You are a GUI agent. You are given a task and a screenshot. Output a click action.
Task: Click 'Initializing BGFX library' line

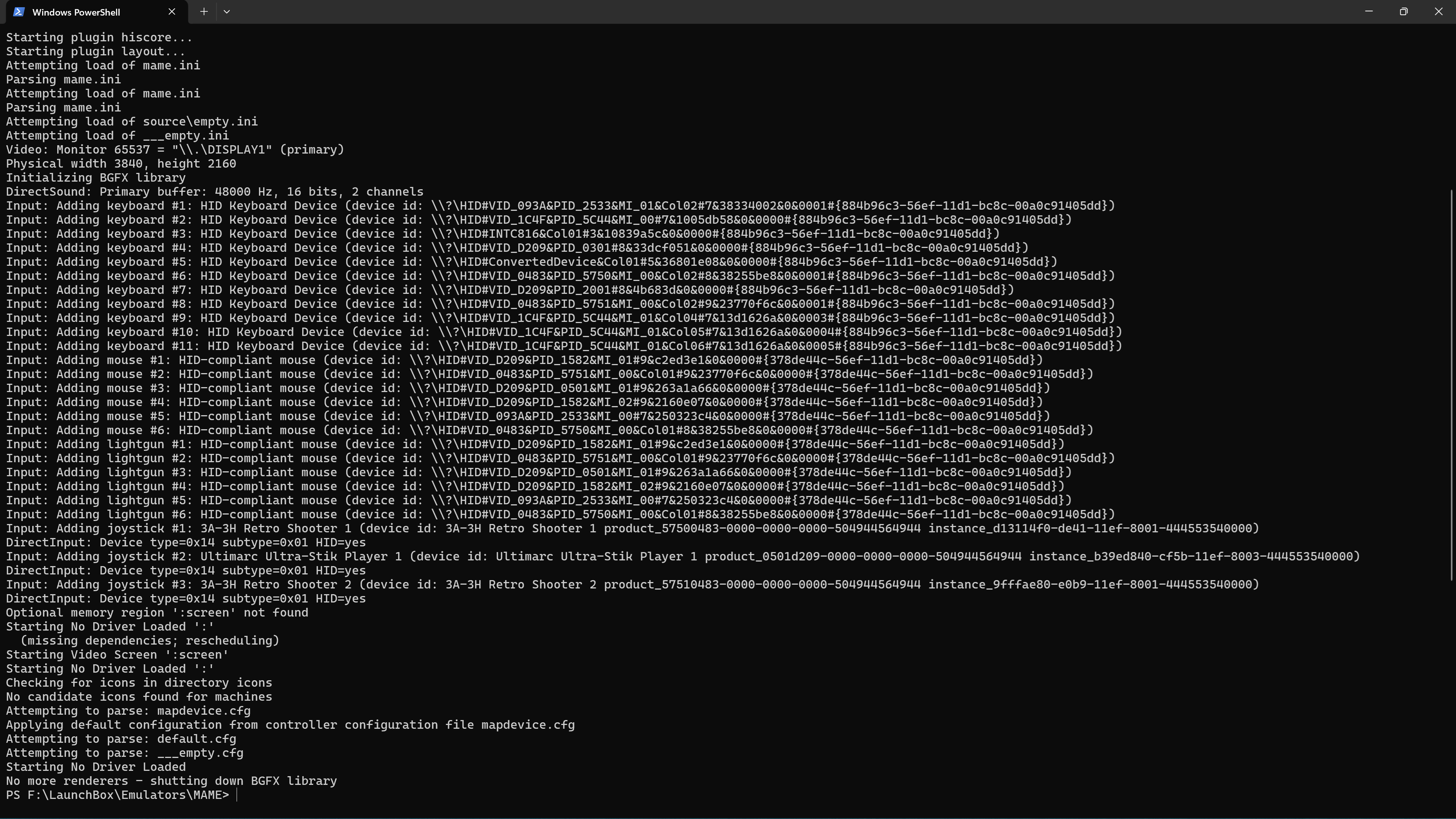point(96,178)
